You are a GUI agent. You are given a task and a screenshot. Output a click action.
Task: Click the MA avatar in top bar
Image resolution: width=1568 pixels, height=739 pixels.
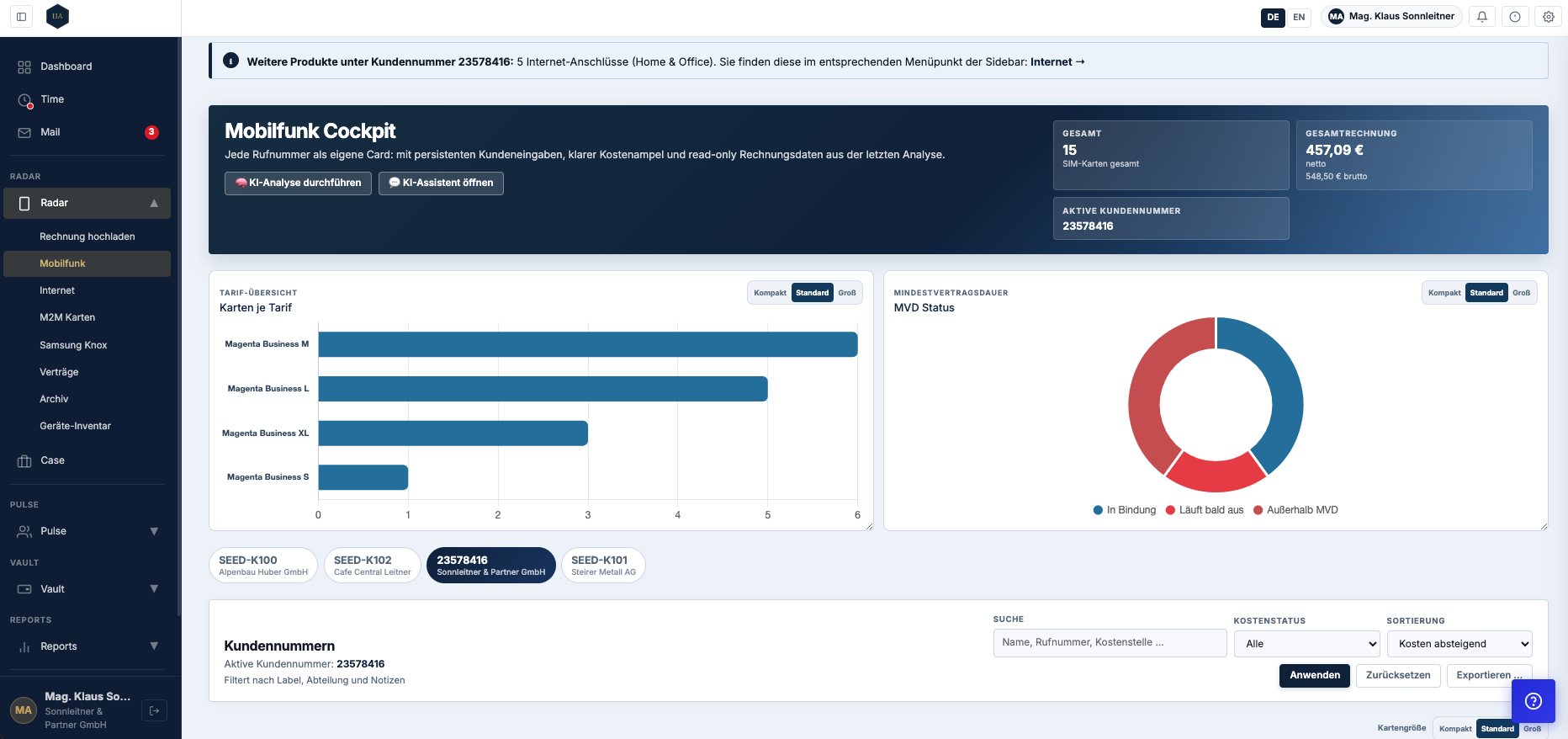[x=1336, y=17]
